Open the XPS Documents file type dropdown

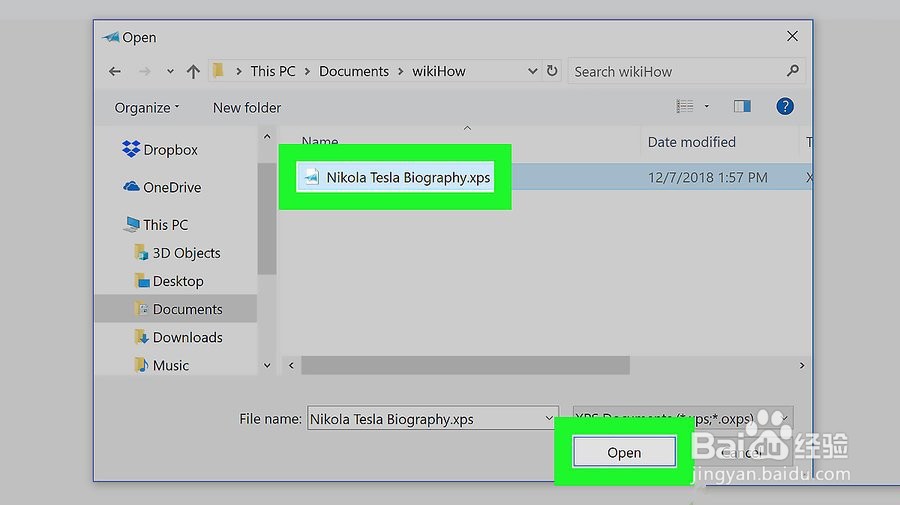(x=683, y=418)
